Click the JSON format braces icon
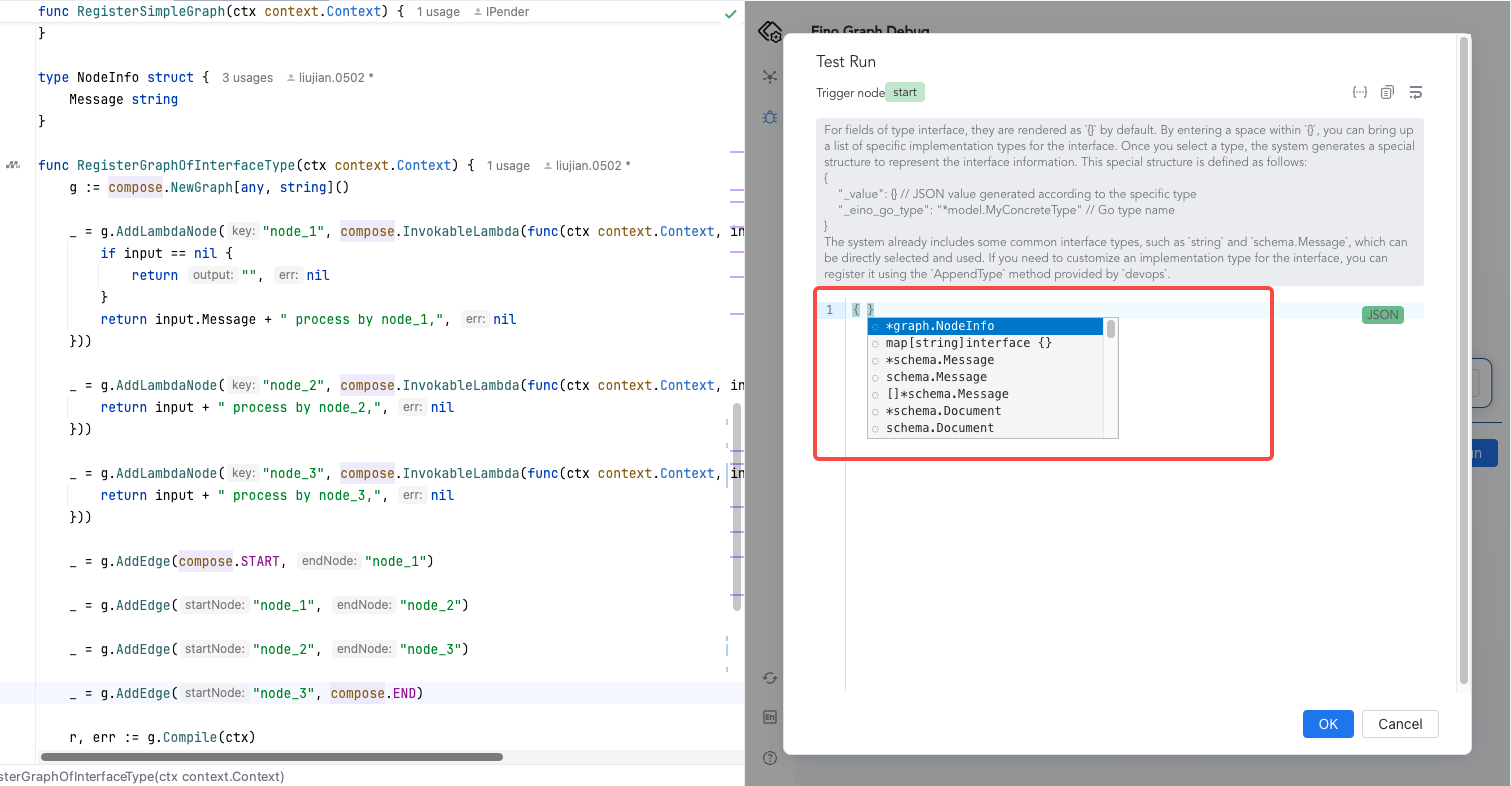The width and height of the screenshot is (1511, 786). (x=1359, y=92)
